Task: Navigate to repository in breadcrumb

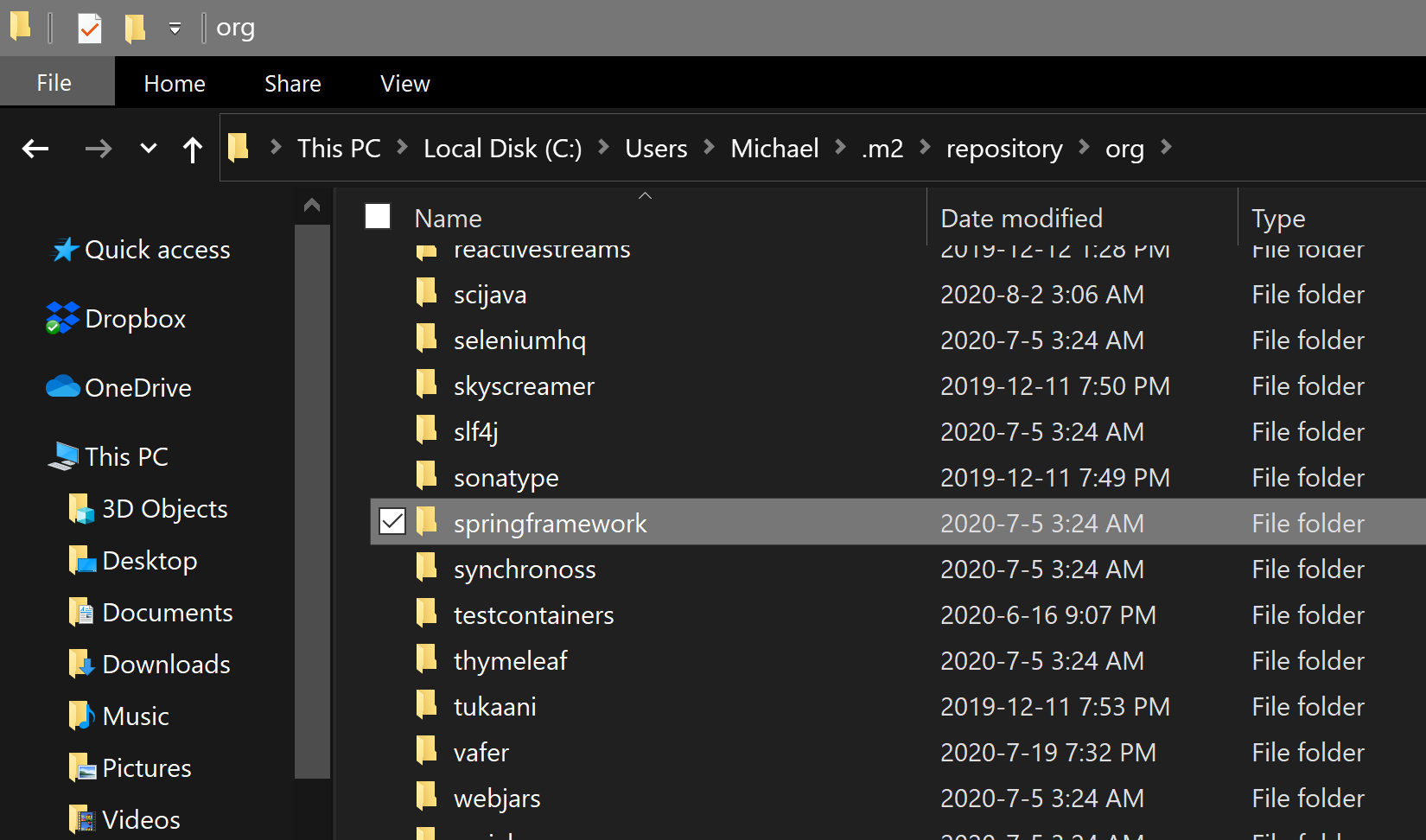Action: click(1004, 149)
